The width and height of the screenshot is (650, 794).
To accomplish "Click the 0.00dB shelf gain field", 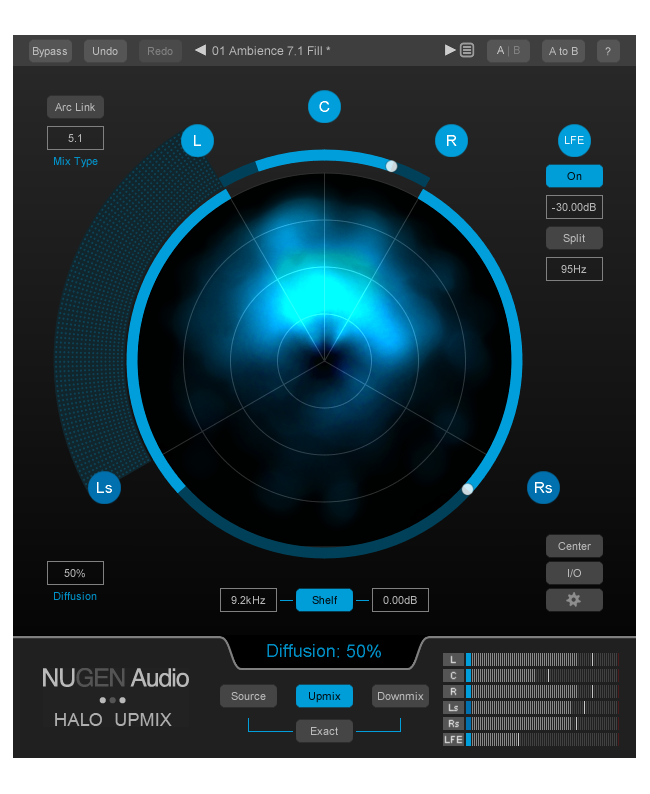I will point(400,600).
